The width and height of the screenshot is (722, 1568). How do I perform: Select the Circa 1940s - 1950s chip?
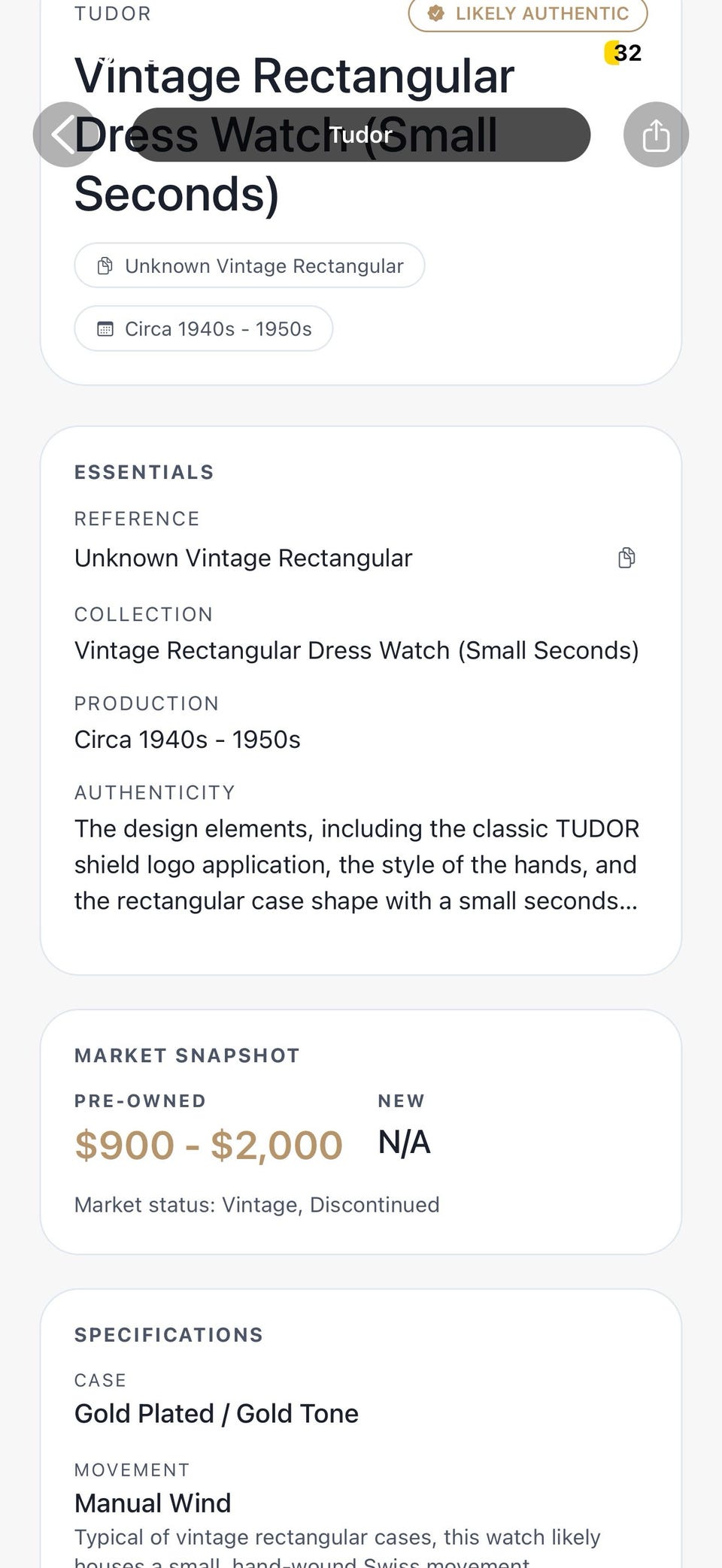point(204,329)
